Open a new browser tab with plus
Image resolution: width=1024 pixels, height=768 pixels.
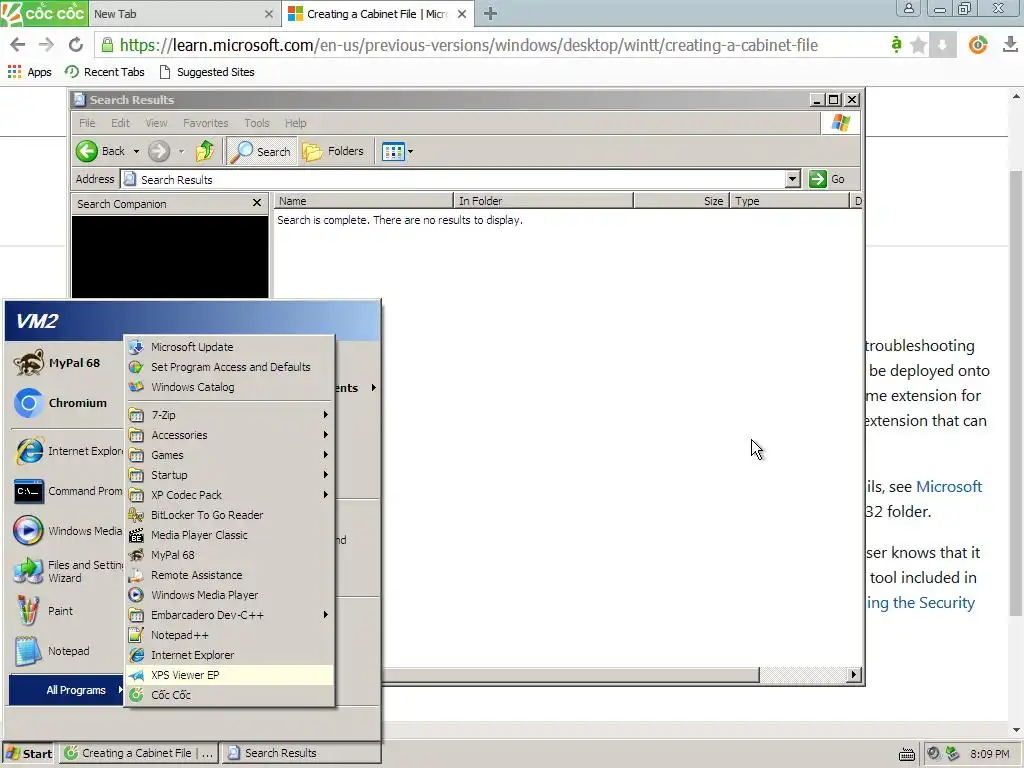pos(490,14)
